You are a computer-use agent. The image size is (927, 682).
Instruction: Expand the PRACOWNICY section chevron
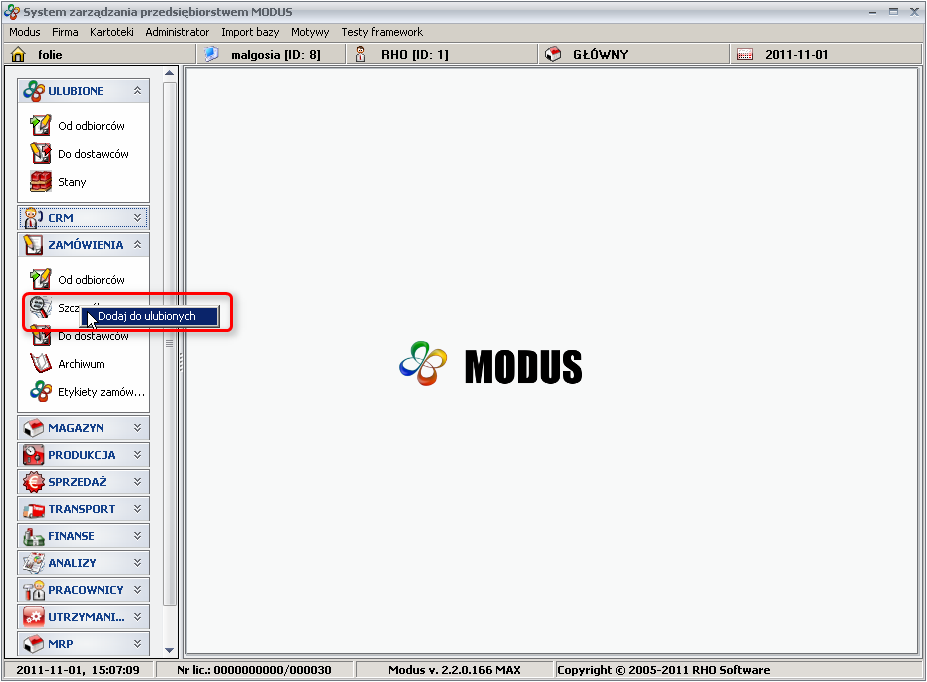pyautogui.click(x=137, y=589)
